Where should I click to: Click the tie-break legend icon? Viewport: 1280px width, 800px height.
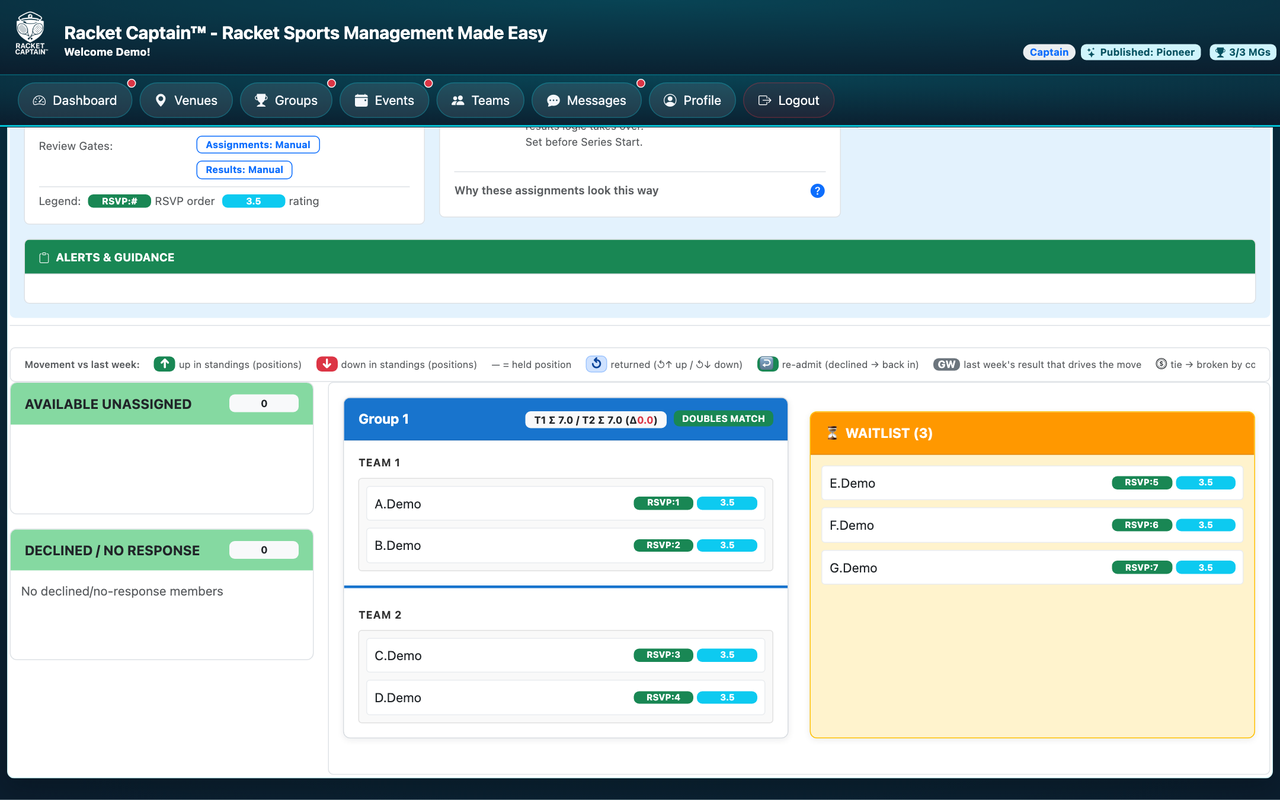pyautogui.click(x=1161, y=365)
